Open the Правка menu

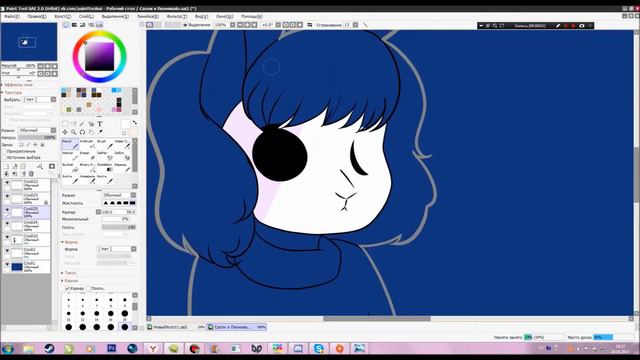(x=37, y=16)
